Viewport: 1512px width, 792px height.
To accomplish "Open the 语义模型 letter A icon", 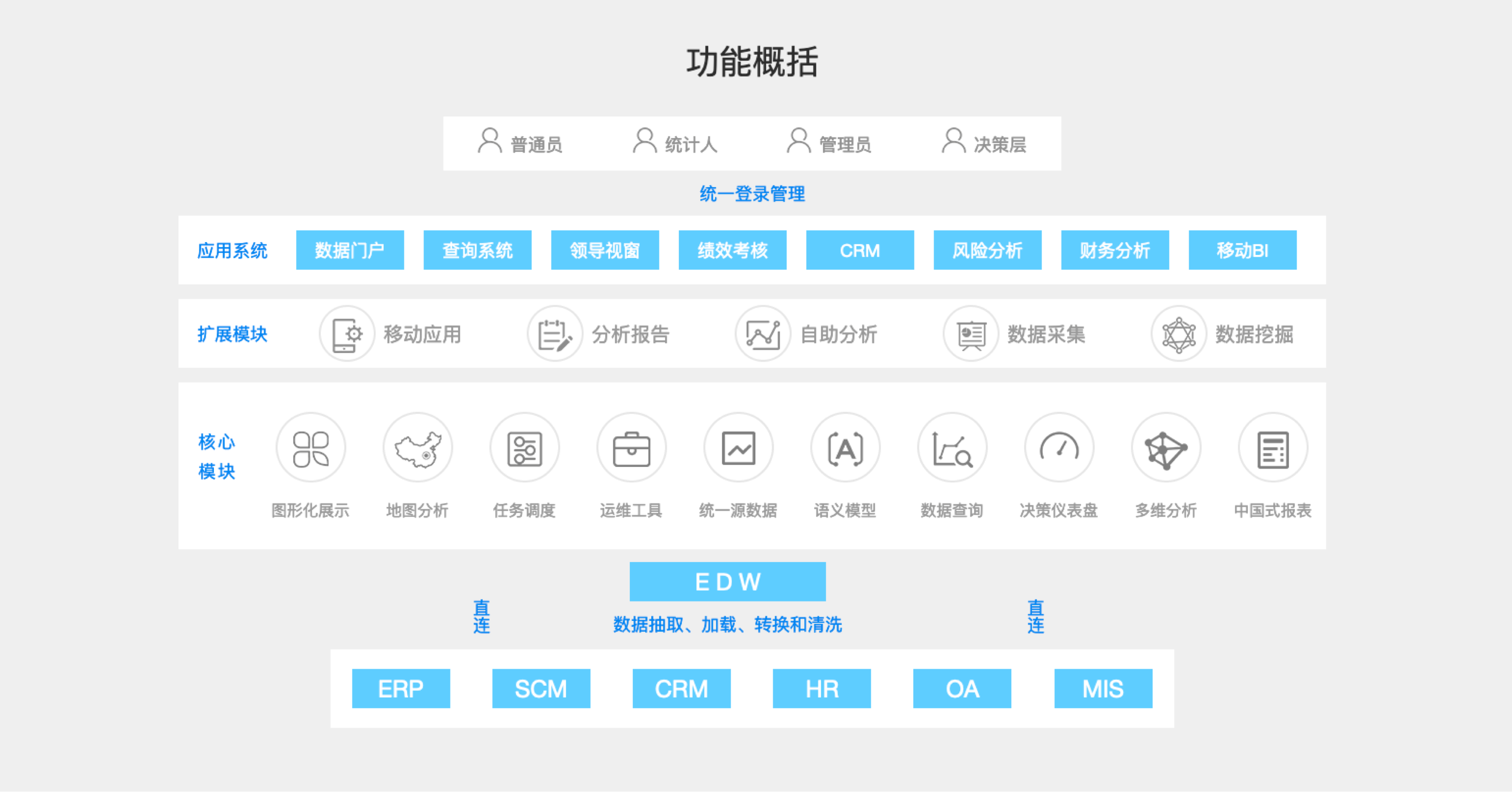I will 845,448.
